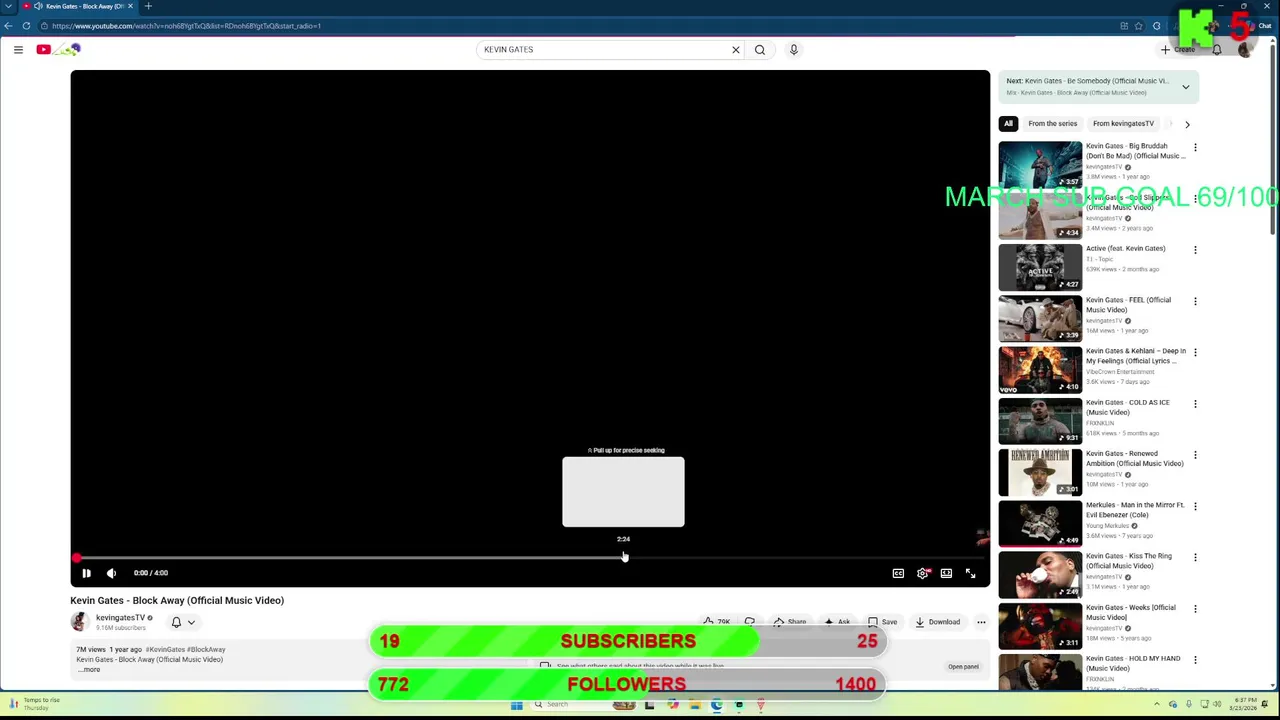Select the From kevingatesTV chip
This screenshot has width=1280, height=720.
[x=1123, y=124]
